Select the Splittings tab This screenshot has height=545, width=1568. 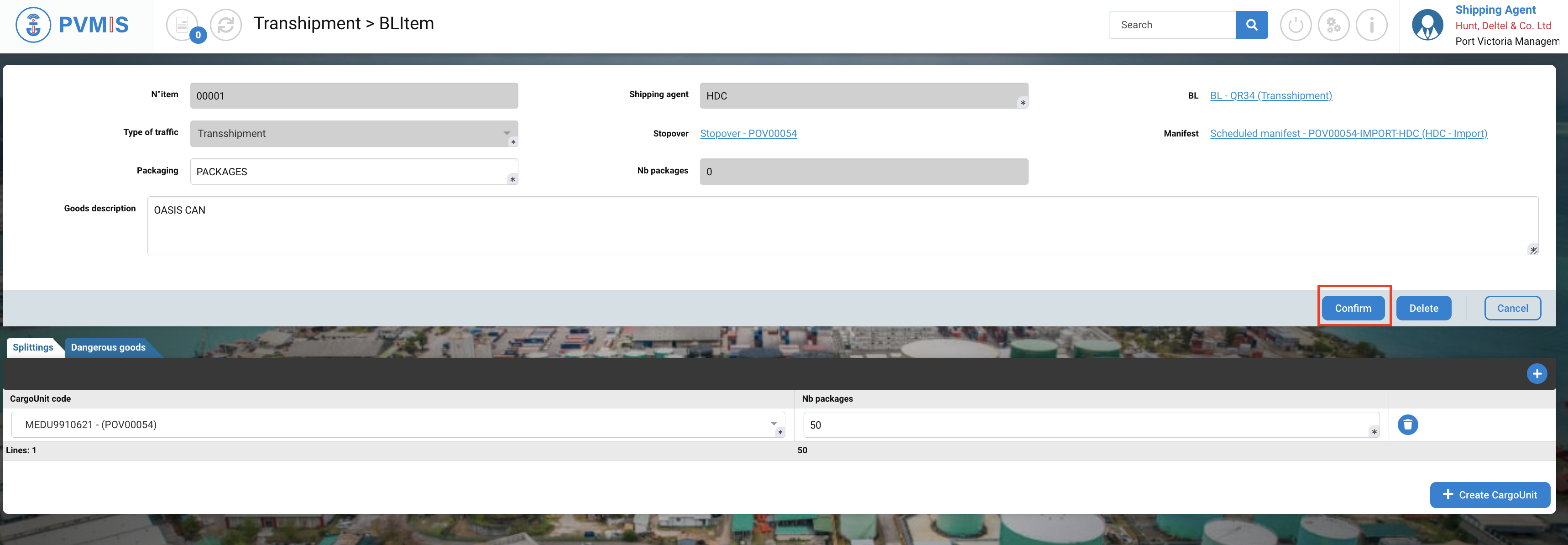pyautogui.click(x=33, y=347)
